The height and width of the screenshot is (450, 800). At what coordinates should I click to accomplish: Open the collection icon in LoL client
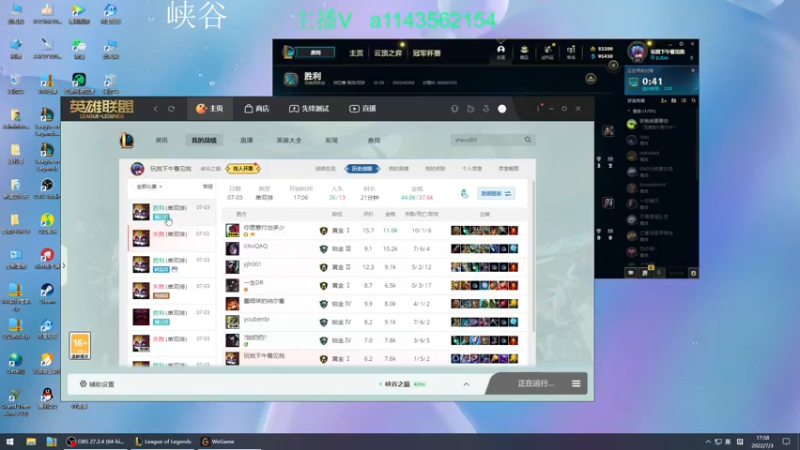tap(524, 52)
